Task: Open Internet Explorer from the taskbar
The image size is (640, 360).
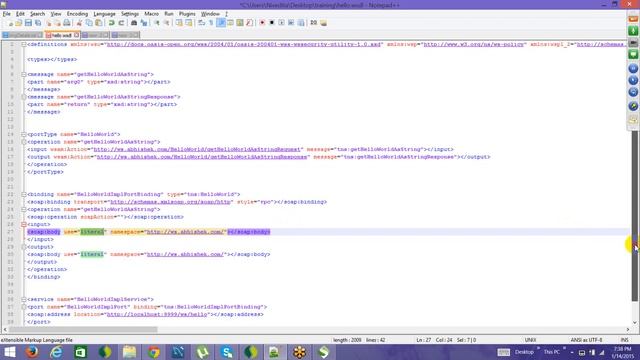Action: [x=56, y=352]
